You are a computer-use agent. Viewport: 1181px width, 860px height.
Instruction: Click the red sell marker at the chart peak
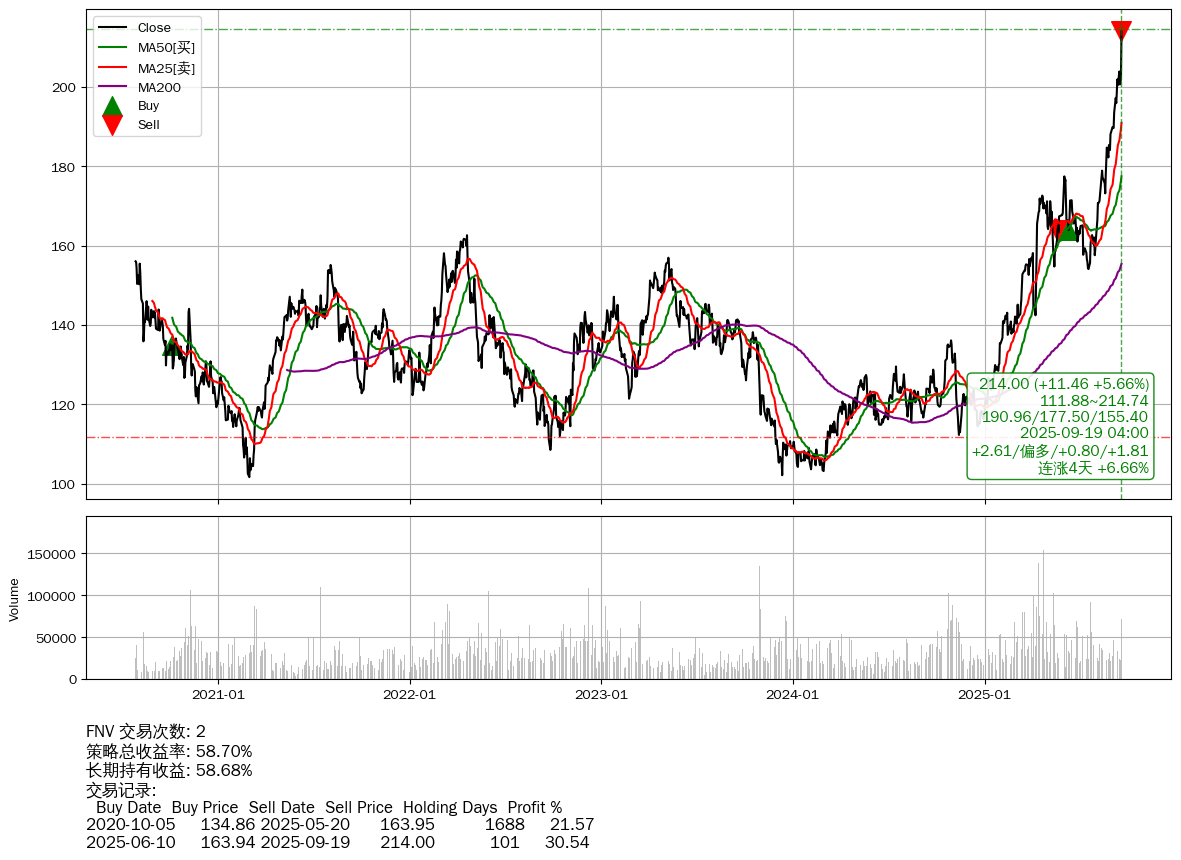tap(1121, 31)
